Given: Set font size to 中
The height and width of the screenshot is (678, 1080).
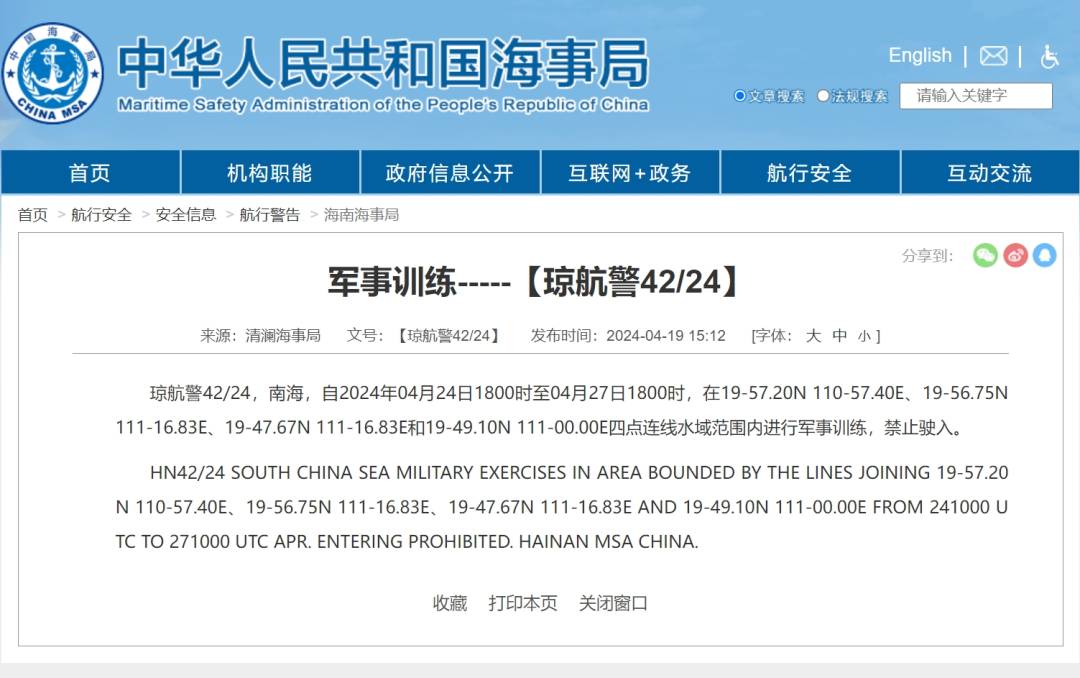Looking at the screenshot, I should coord(839,336).
